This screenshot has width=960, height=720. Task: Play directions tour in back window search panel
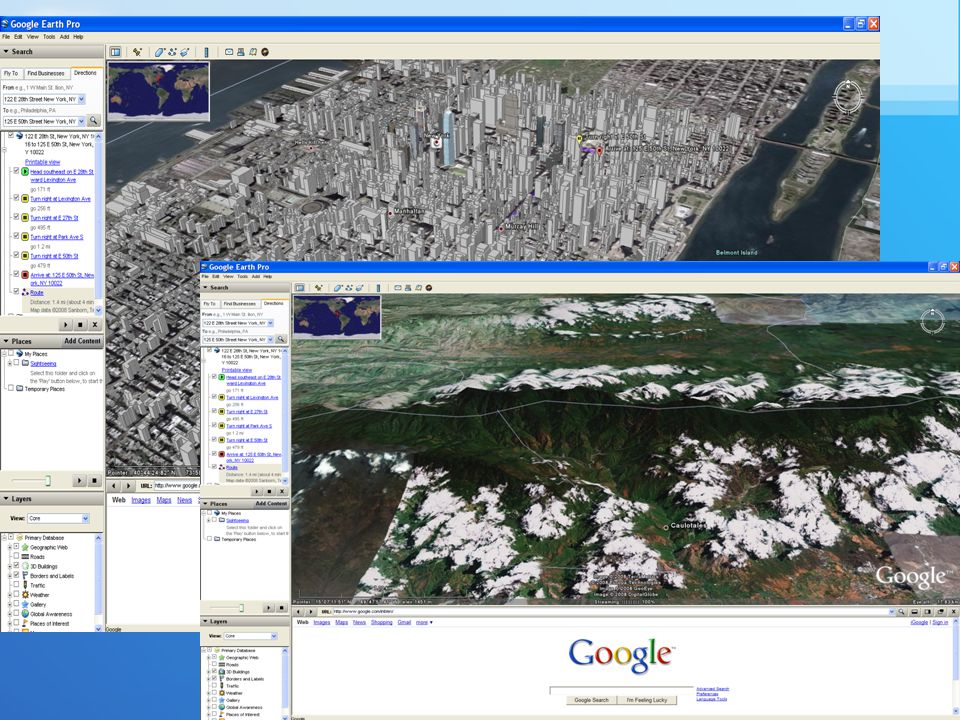click(66, 324)
